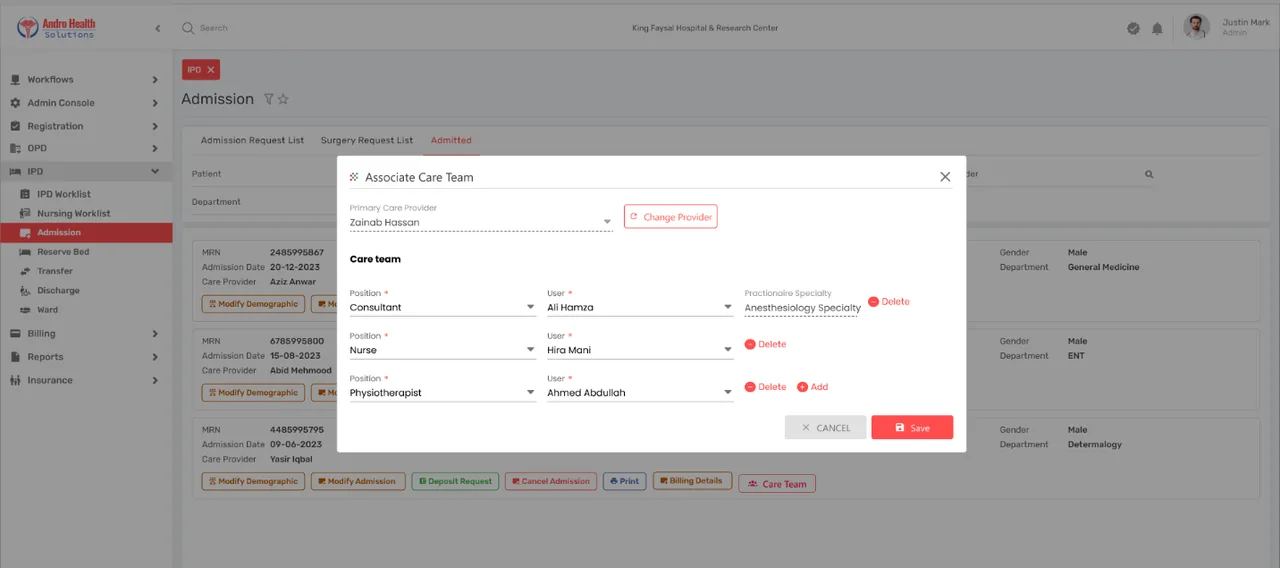Click the CANCEL button in dialog
This screenshot has height=568, width=1280.
point(825,427)
